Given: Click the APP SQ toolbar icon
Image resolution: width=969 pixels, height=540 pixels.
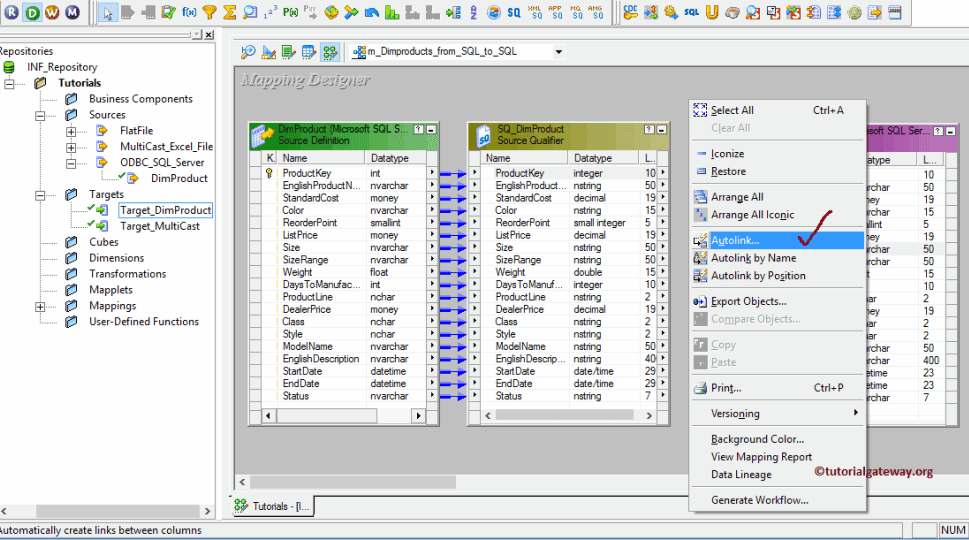Looking at the screenshot, I should tap(556, 12).
